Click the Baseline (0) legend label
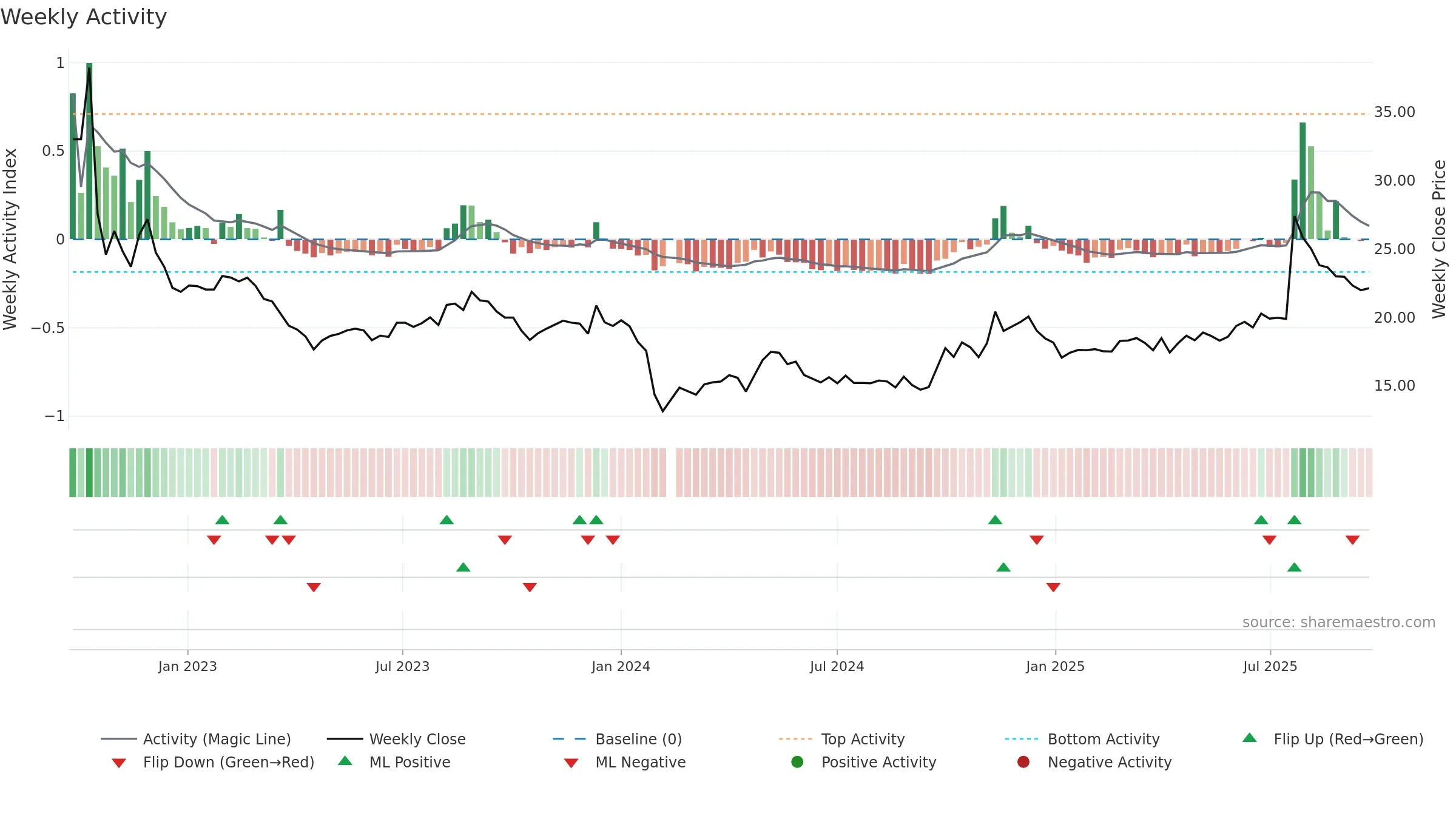The height and width of the screenshot is (819, 1456). click(639, 739)
